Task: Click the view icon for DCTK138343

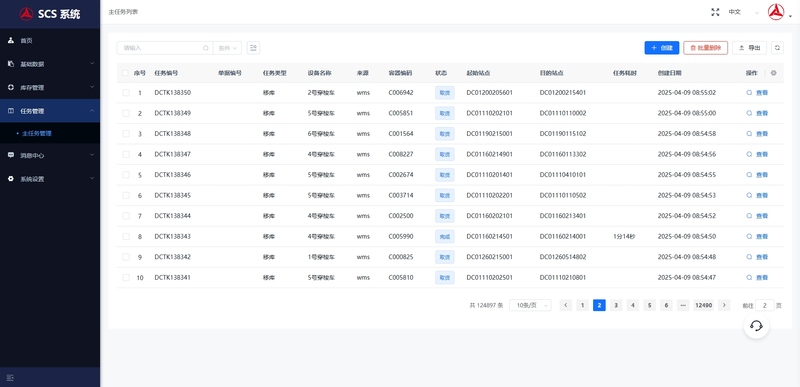Action: 749,237
